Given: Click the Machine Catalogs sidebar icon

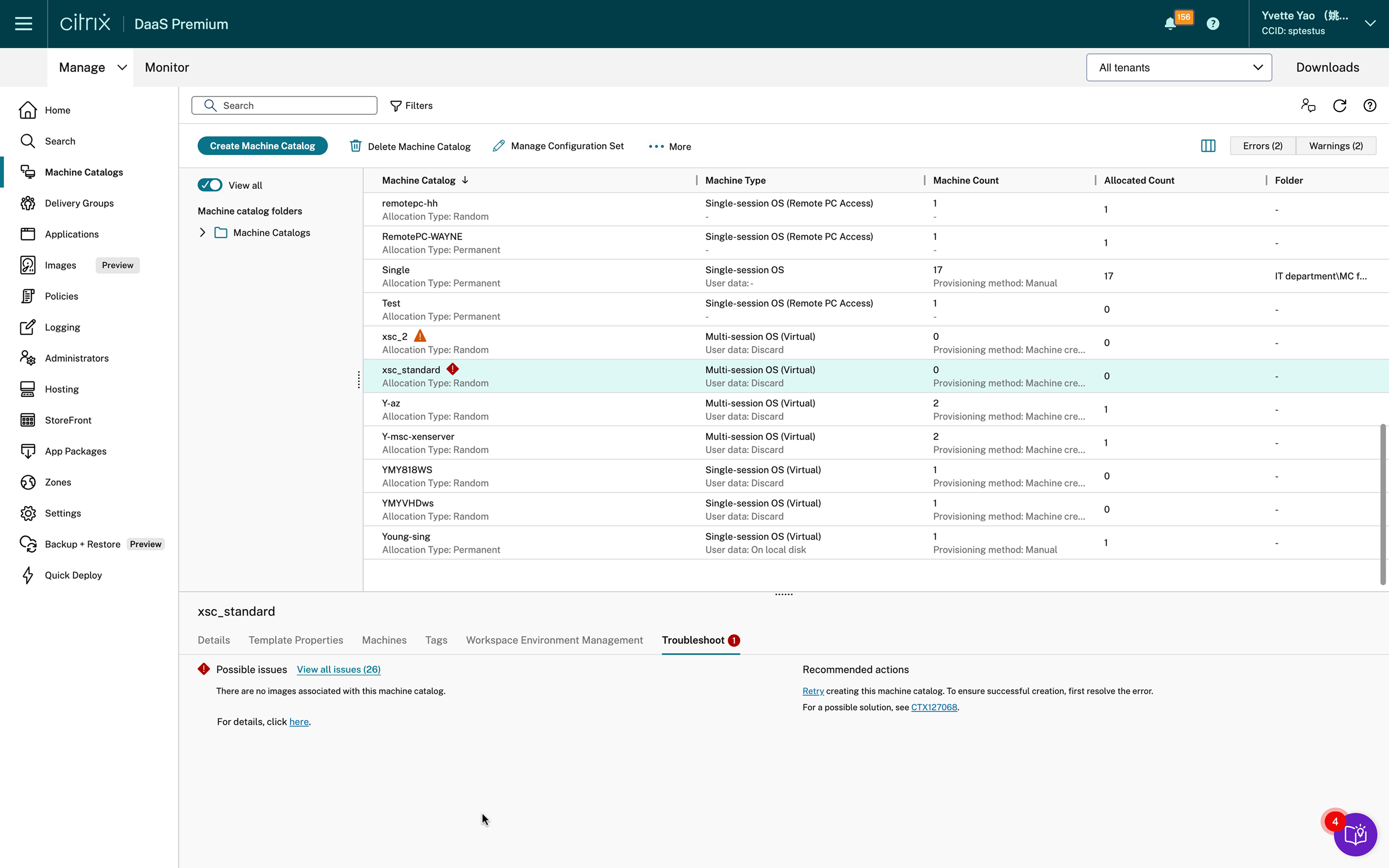Looking at the screenshot, I should pyautogui.click(x=28, y=172).
